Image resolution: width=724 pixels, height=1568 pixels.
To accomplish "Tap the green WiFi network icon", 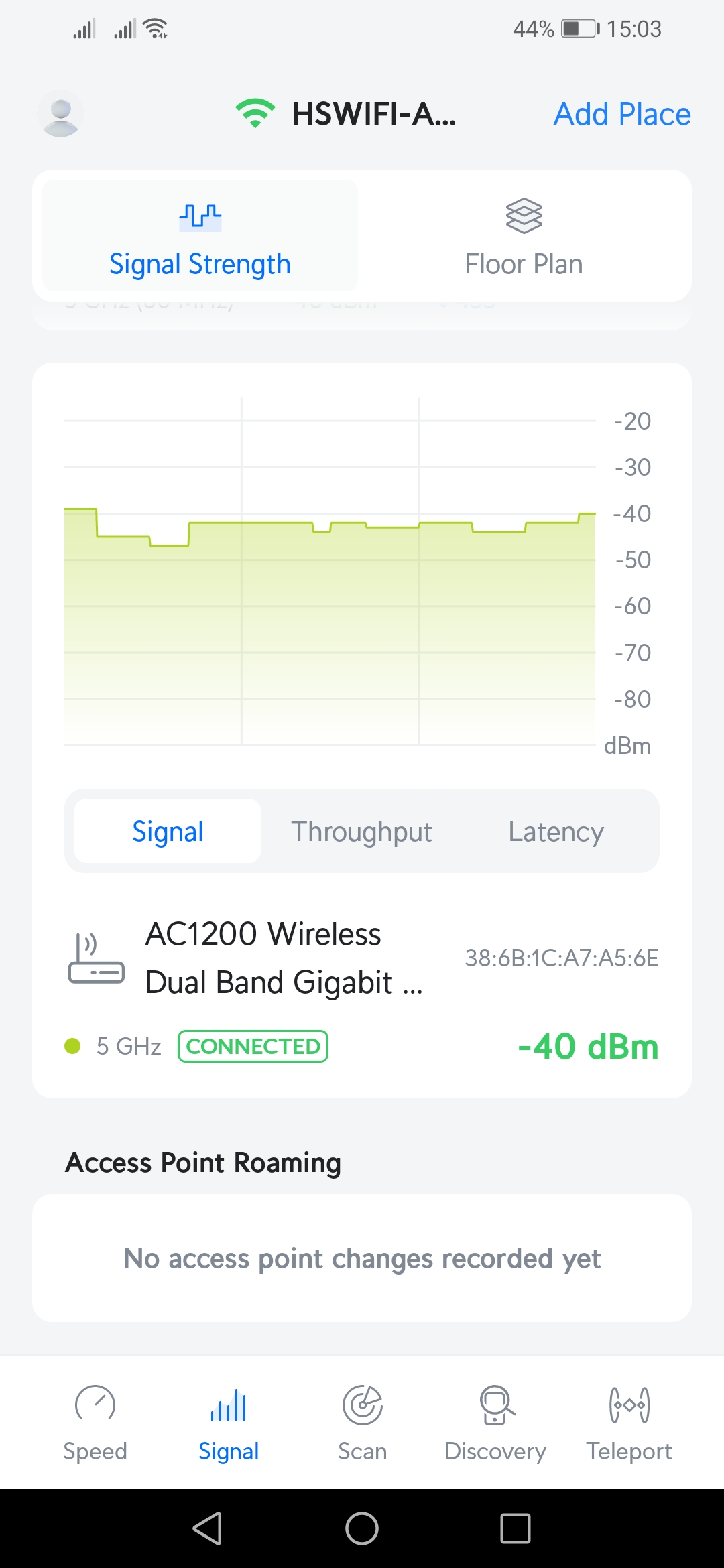I will (255, 113).
